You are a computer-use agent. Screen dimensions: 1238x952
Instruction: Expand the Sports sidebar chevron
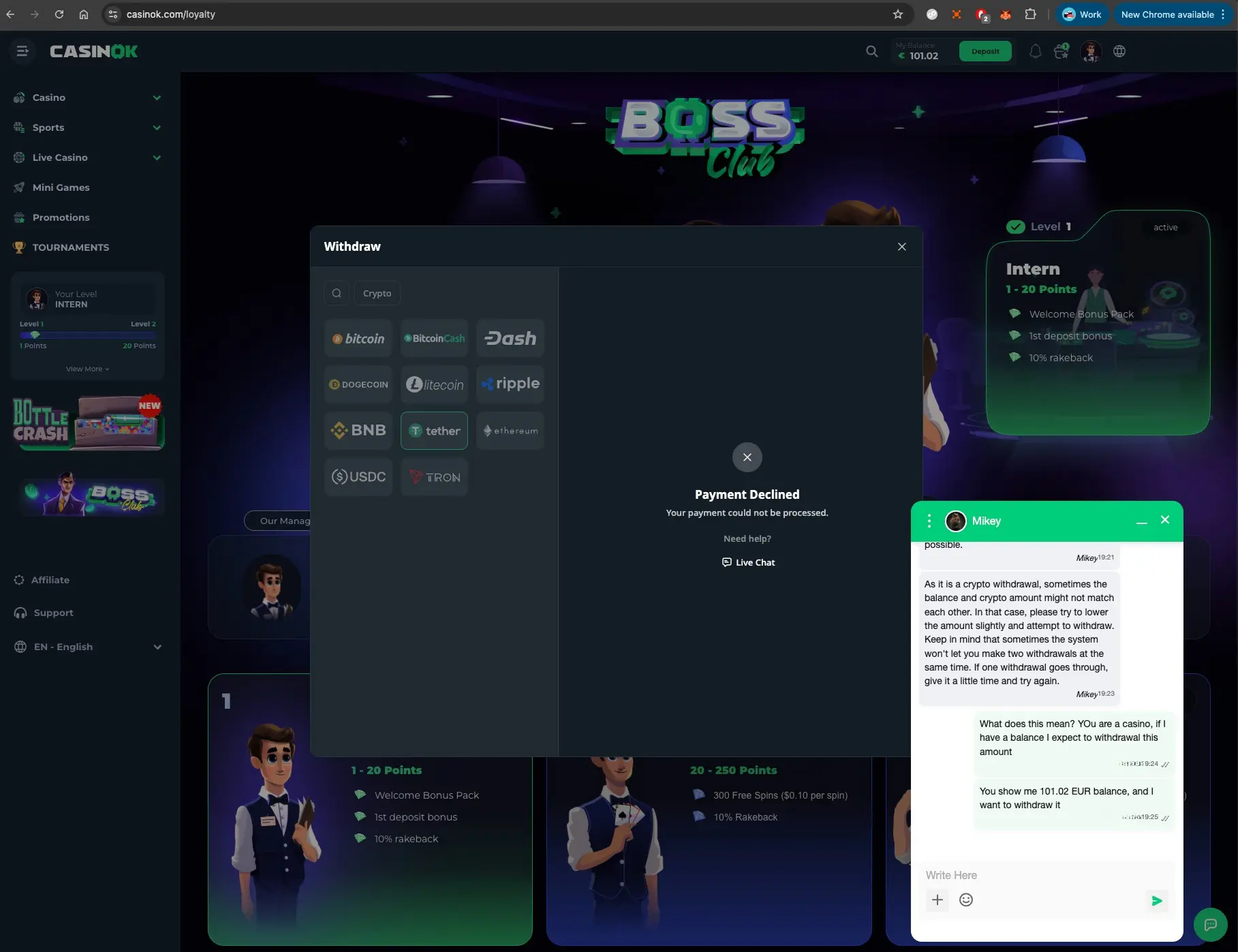[157, 127]
